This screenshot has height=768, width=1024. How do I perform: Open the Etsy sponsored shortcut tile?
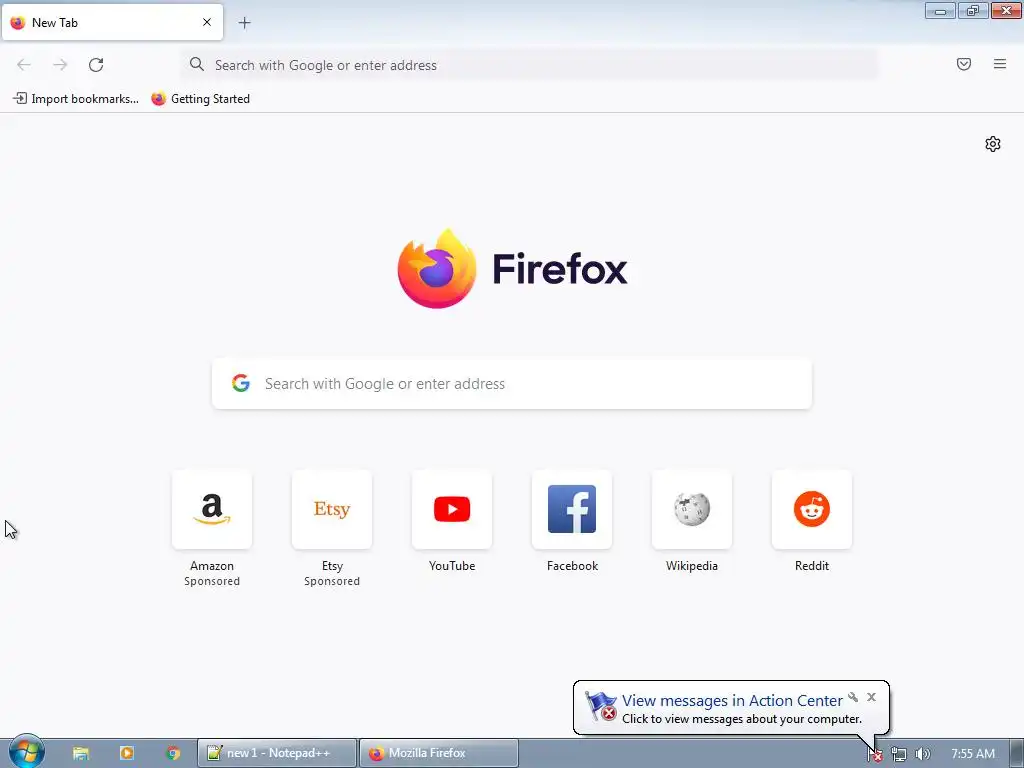(332, 509)
